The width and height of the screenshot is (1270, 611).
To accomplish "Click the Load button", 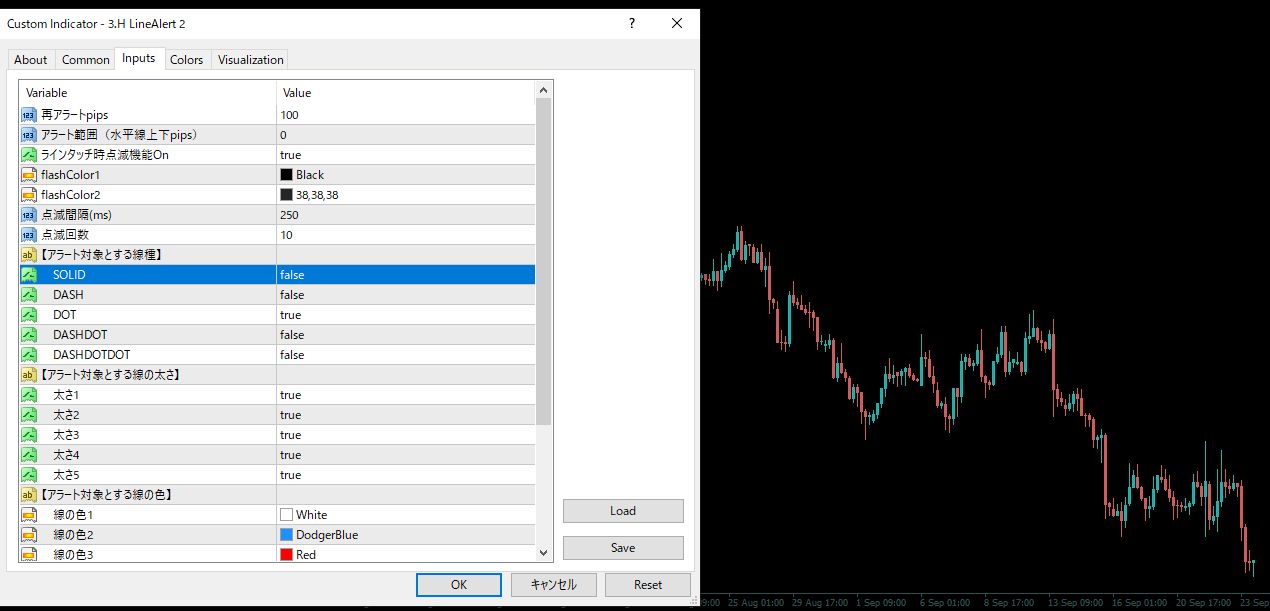I will (623, 511).
